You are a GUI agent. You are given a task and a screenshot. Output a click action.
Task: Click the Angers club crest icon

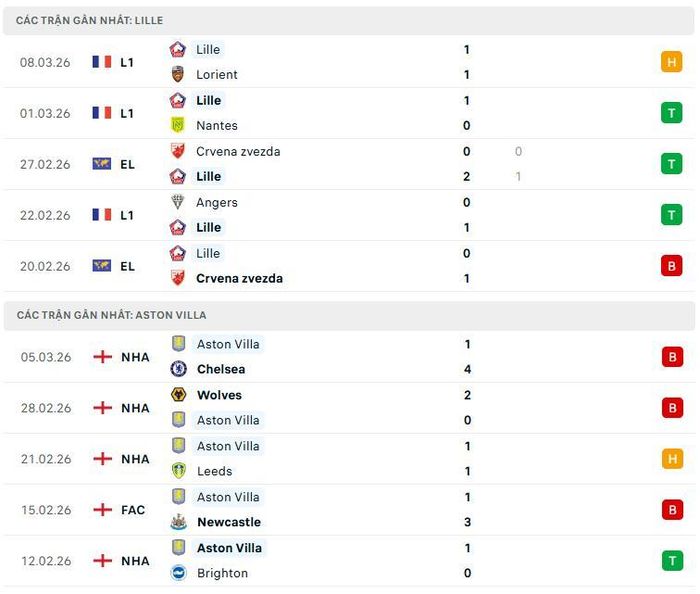178,202
